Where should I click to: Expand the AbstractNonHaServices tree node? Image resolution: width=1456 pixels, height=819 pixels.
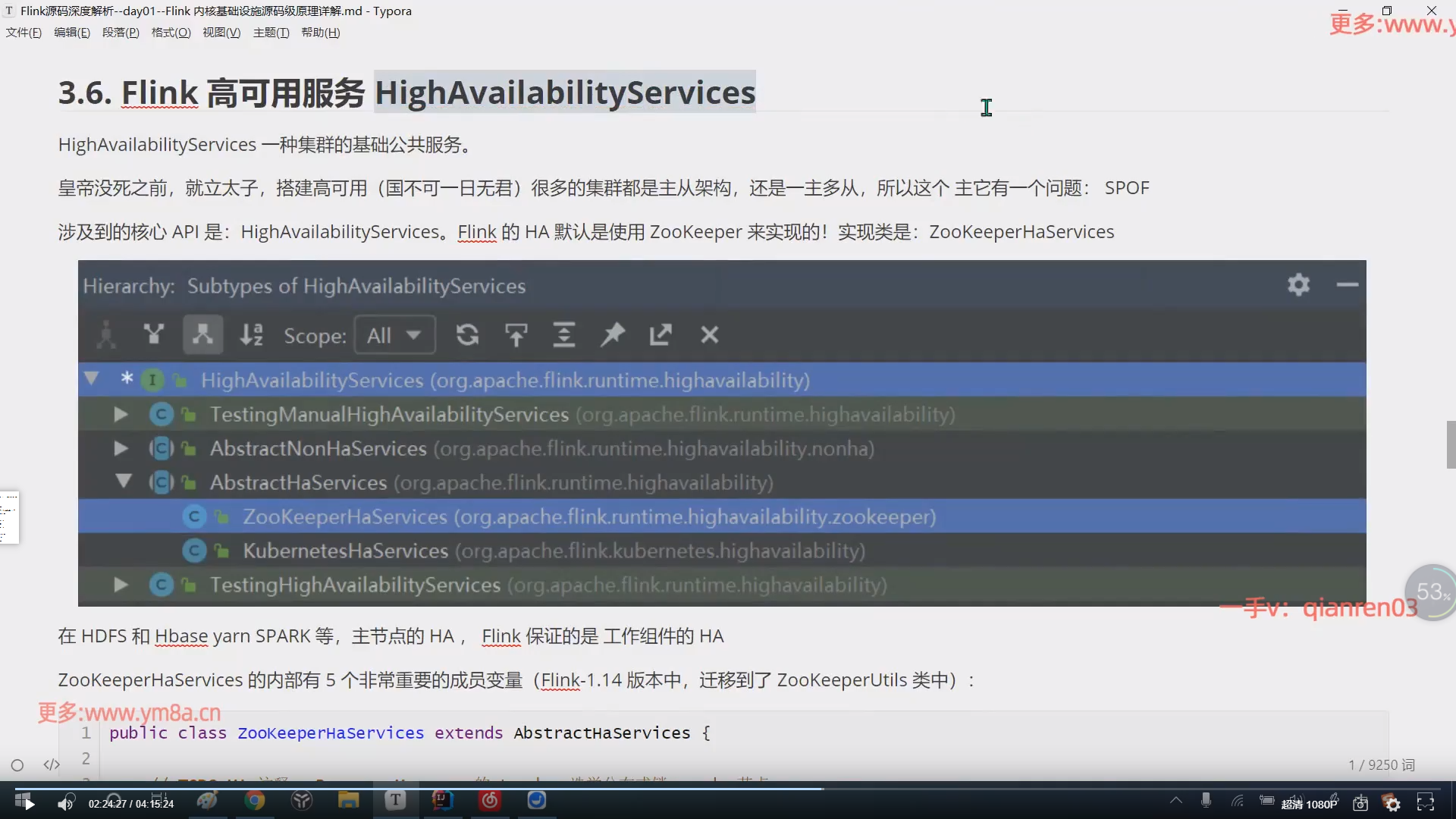pos(121,448)
